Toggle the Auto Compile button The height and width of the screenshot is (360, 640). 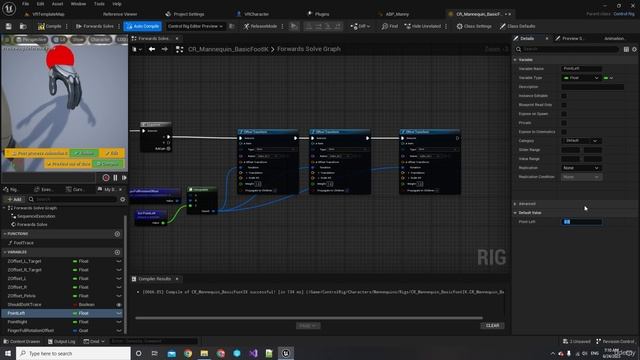click(x=142, y=26)
